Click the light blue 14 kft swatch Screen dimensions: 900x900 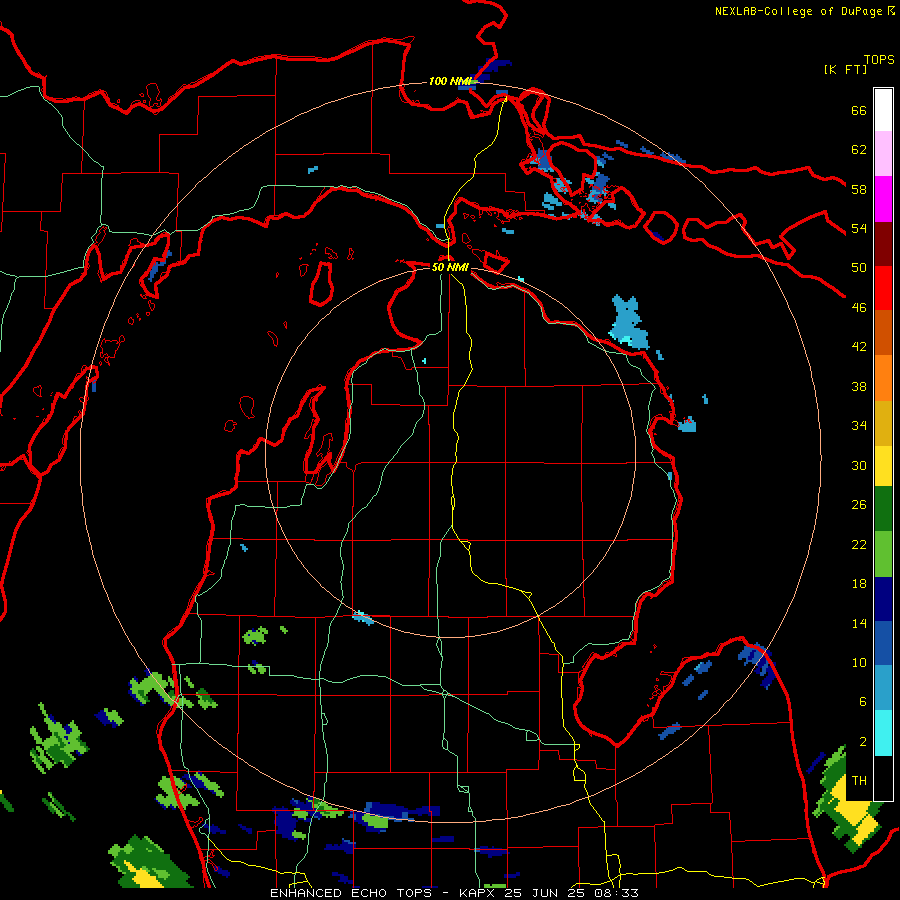(x=883, y=688)
